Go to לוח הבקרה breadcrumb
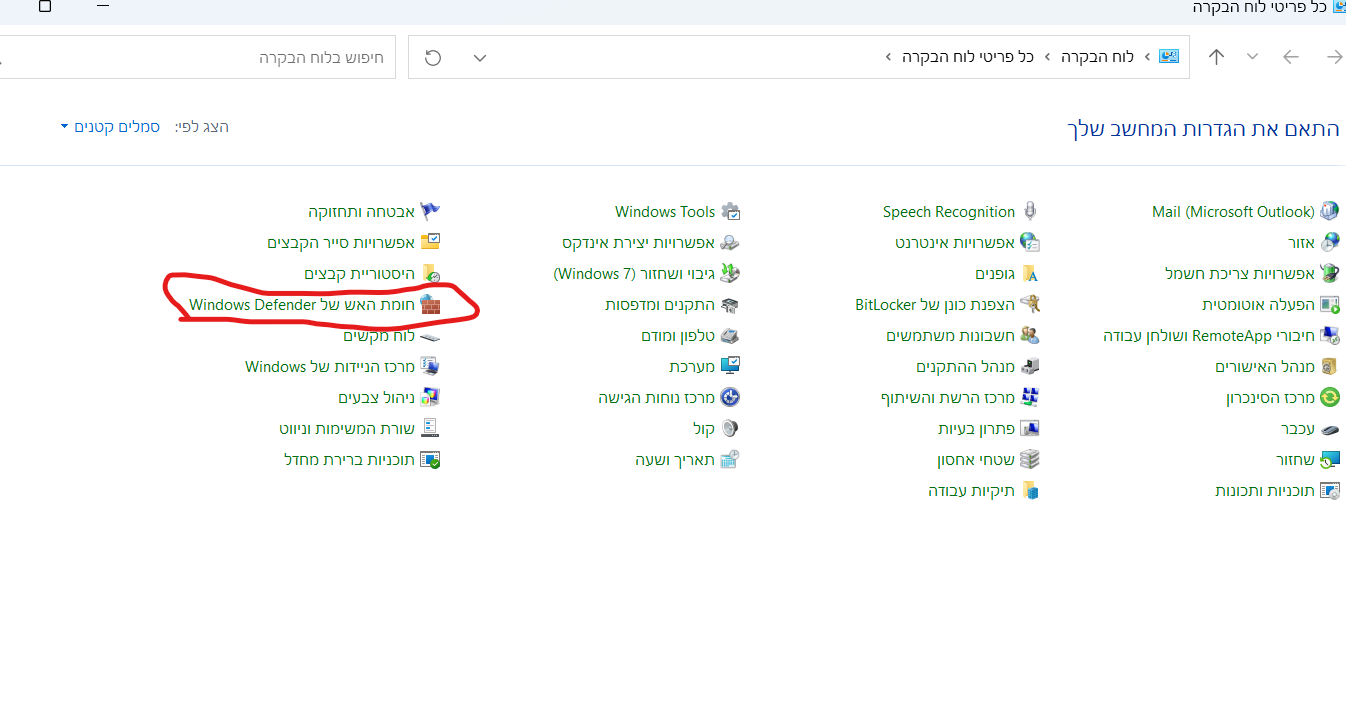The image size is (1346, 726). [1097, 57]
